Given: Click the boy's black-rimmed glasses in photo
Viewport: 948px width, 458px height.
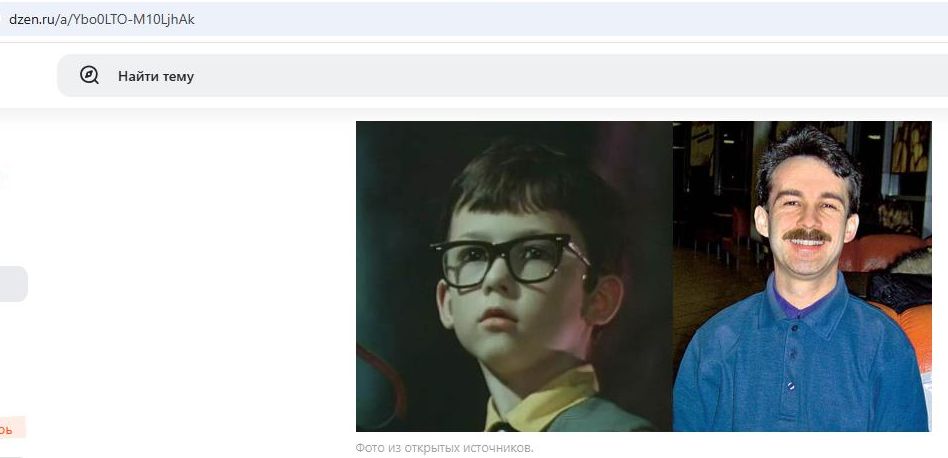Looking at the screenshot, I should click(510, 260).
